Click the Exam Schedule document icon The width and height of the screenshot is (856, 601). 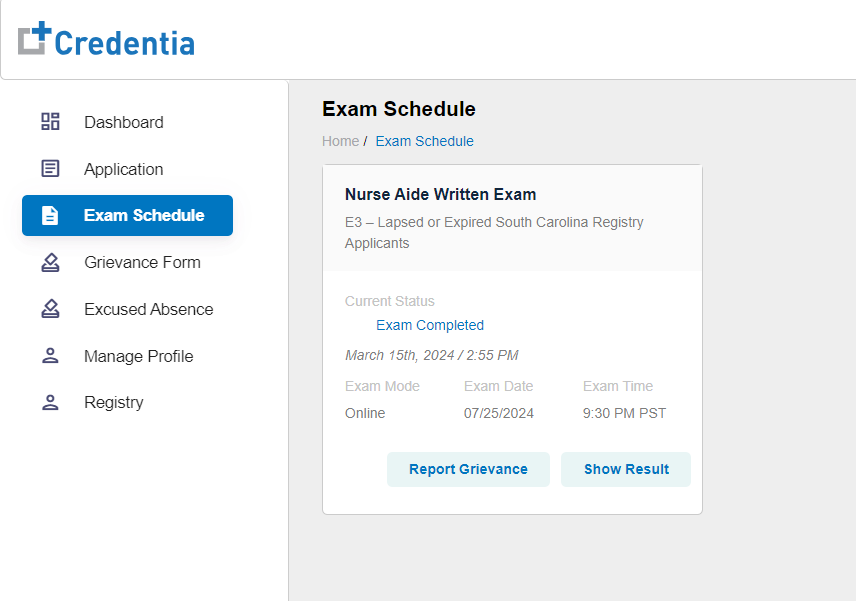[50, 216]
